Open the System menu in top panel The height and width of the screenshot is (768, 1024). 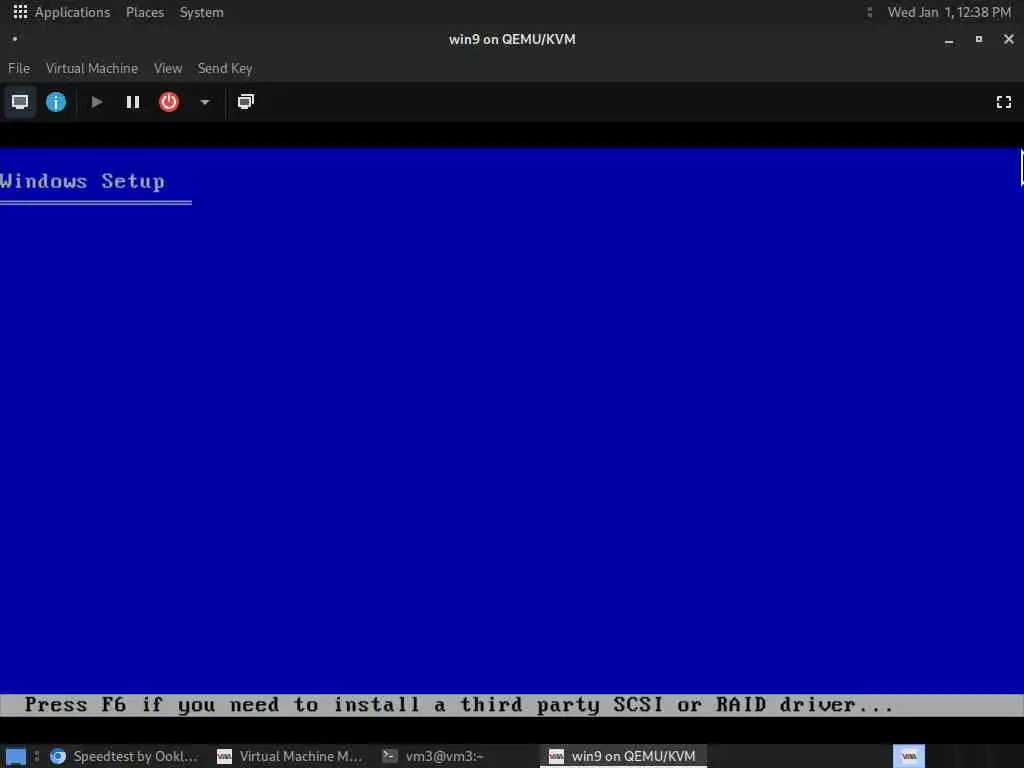click(202, 12)
